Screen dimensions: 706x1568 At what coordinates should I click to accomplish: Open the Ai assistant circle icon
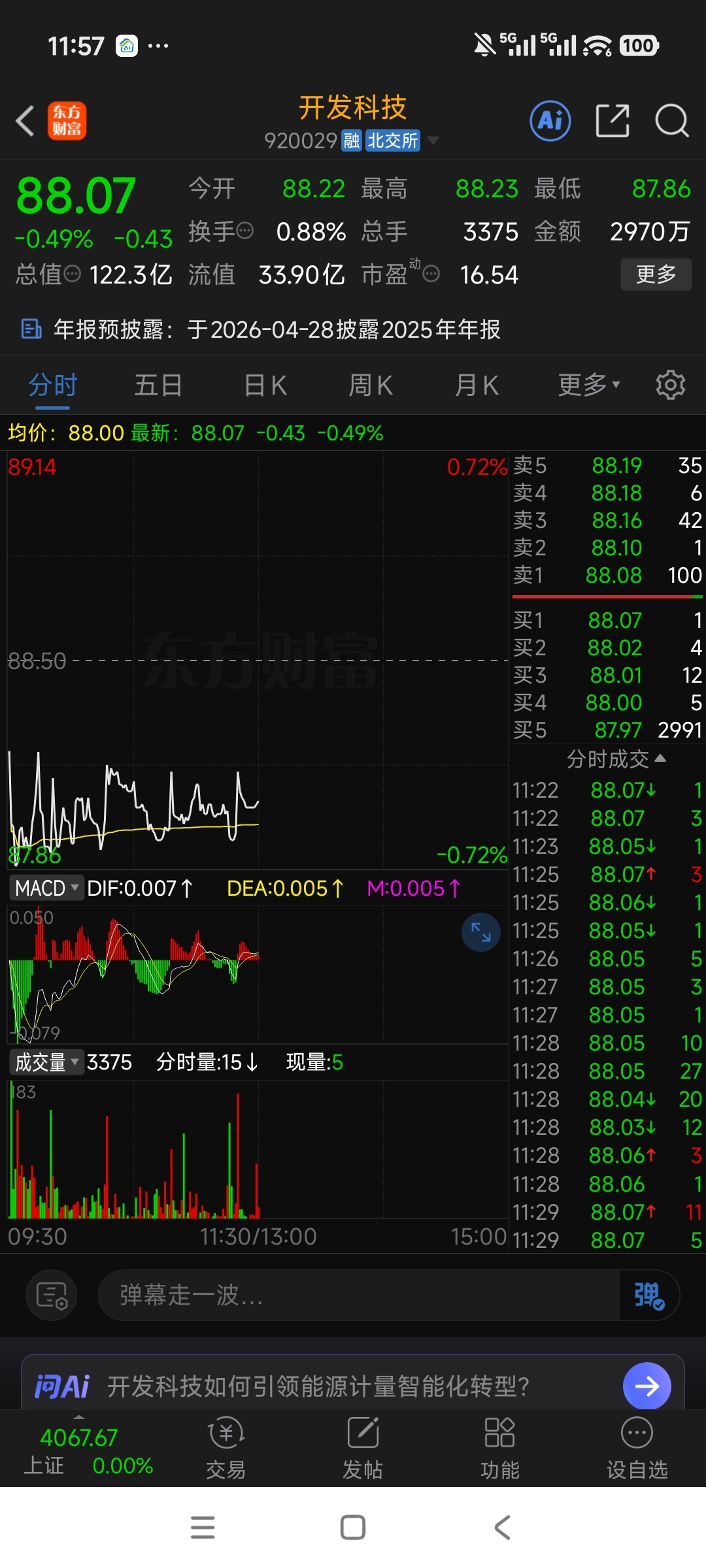tap(550, 121)
